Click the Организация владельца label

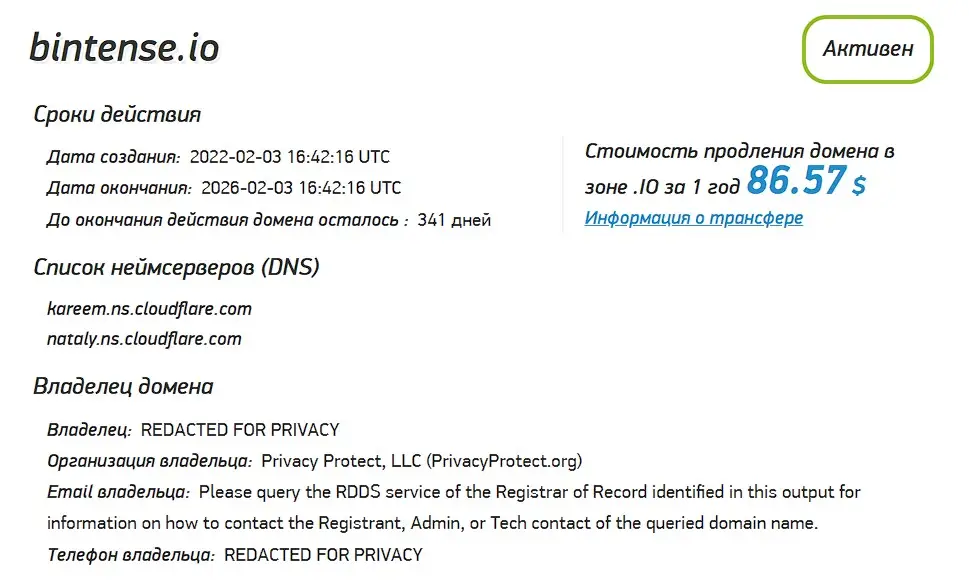tap(149, 461)
